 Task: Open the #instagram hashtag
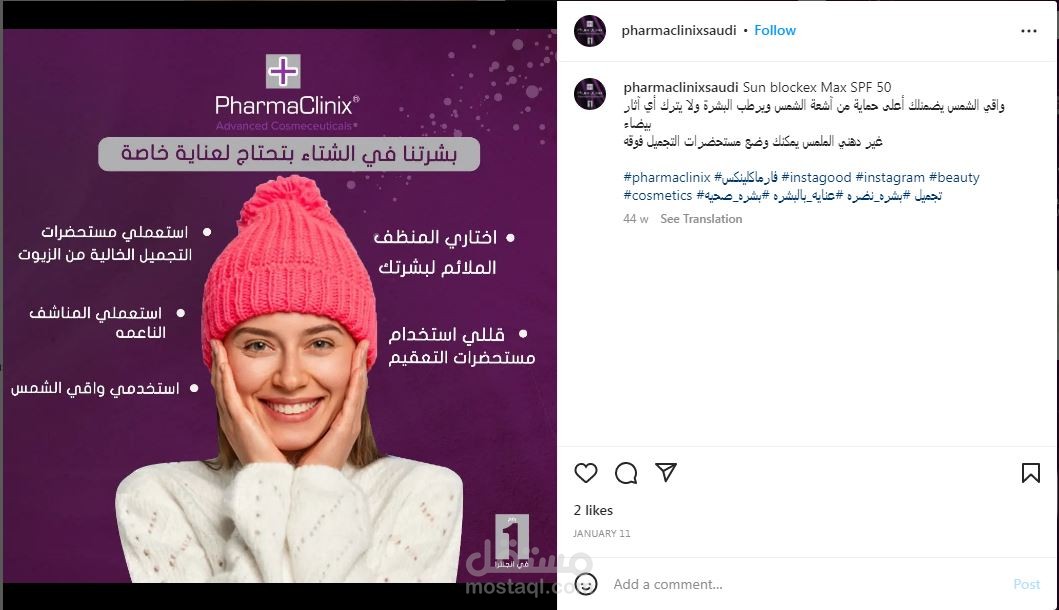[x=889, y=178]
